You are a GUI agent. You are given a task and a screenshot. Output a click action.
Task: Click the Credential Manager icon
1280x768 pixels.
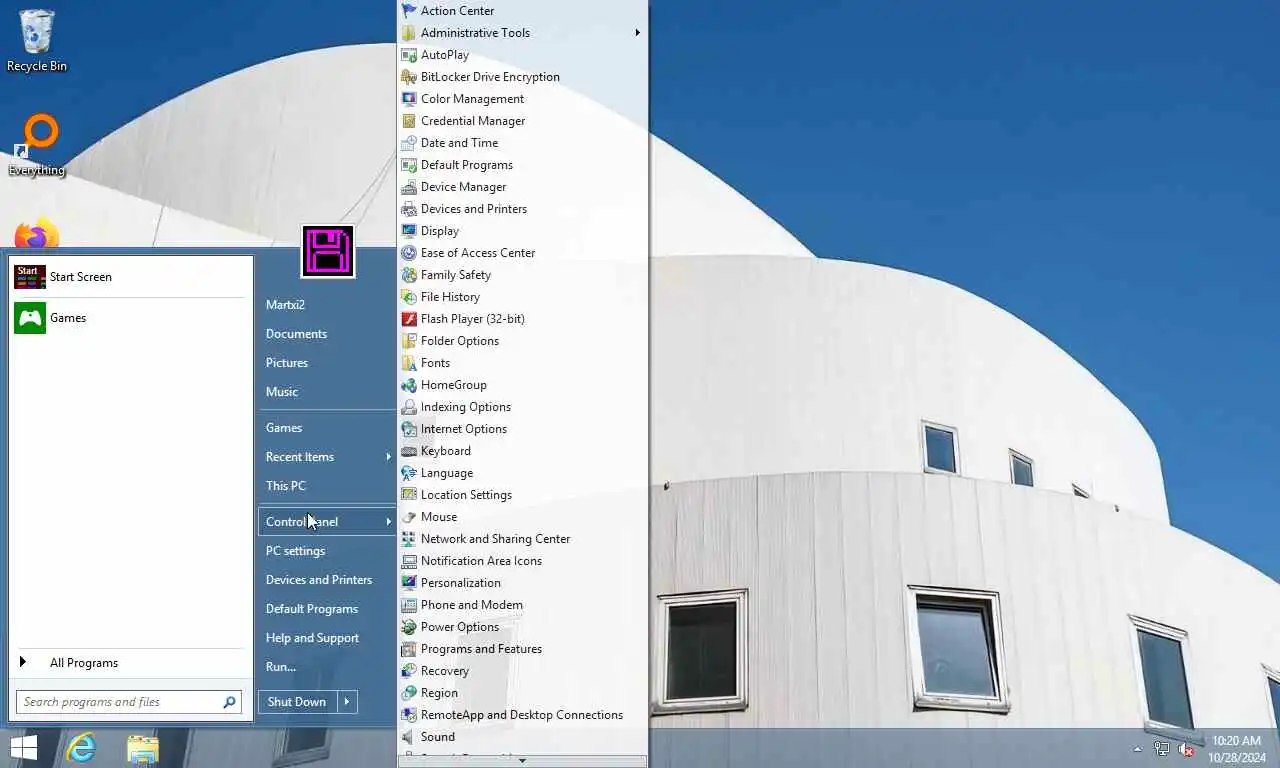pos(408,120)
